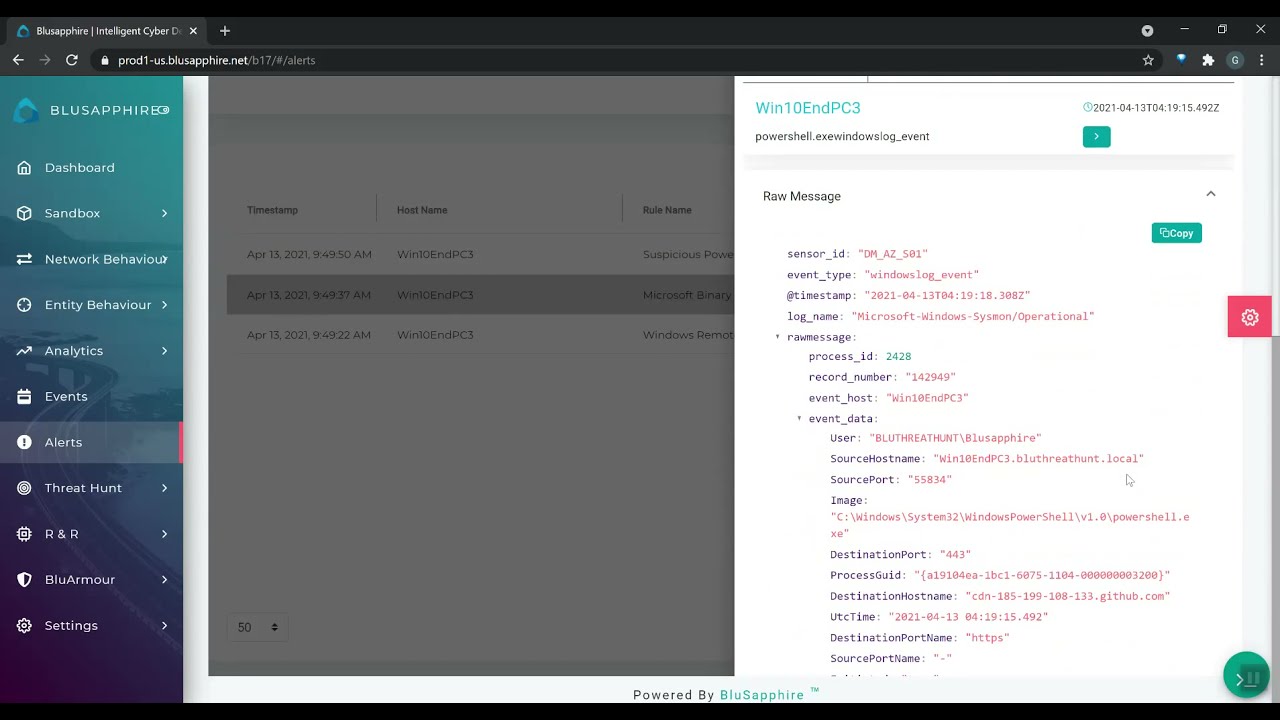Click the User BLUTHREATHUNT\Blusapphire value
This screenshot has width=1280, height=720.
pos(955,438)
